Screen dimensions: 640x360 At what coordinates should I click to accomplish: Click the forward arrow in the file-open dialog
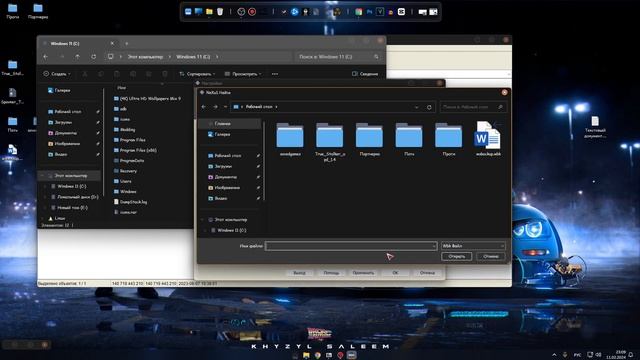pyautogui.click(x=215, y=107)
